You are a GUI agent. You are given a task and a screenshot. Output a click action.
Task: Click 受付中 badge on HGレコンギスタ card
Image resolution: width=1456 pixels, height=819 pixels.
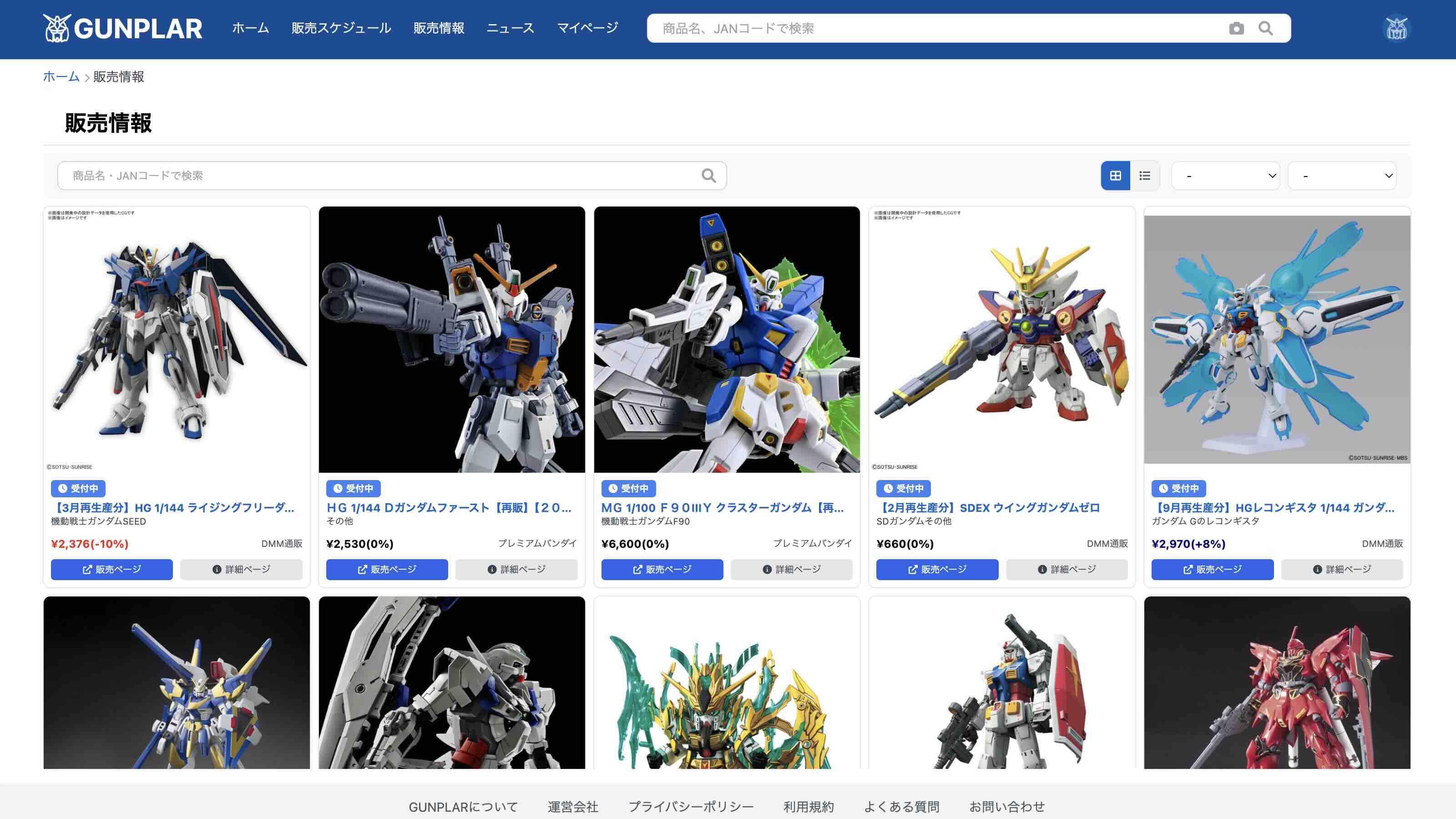tap(1178, 488)
